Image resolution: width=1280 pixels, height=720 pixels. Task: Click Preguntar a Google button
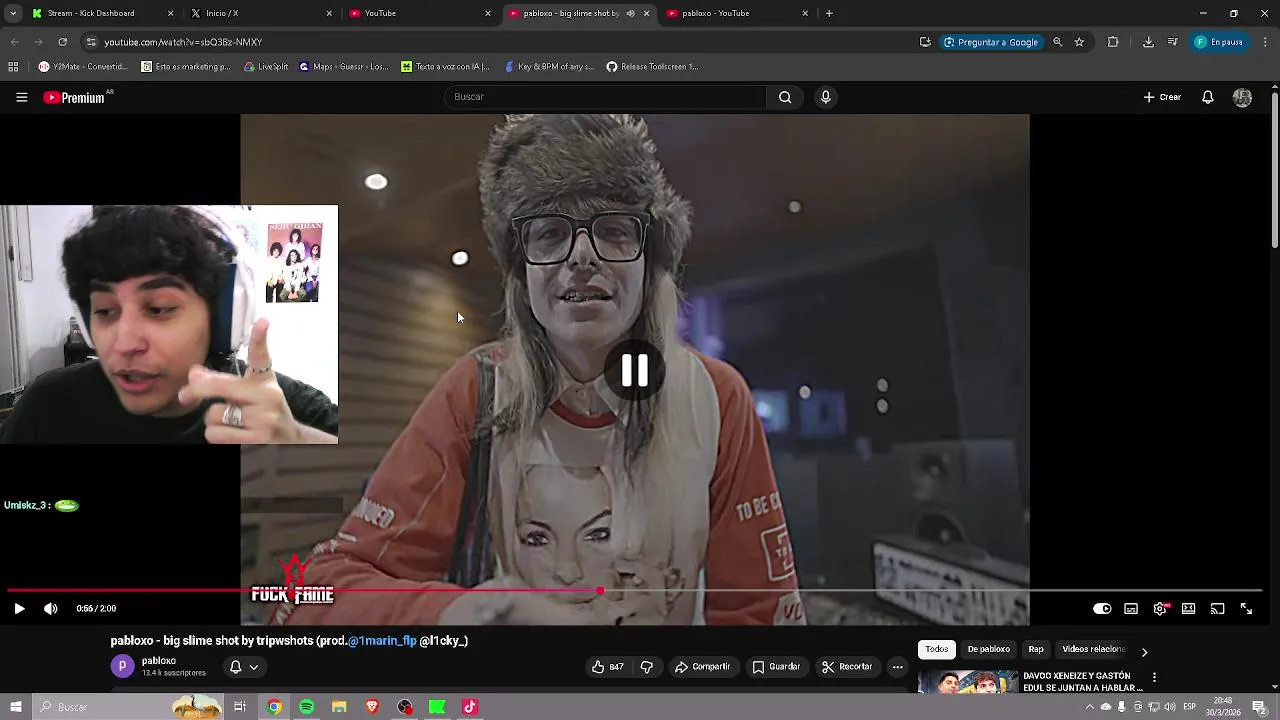(x=992, y=42)
